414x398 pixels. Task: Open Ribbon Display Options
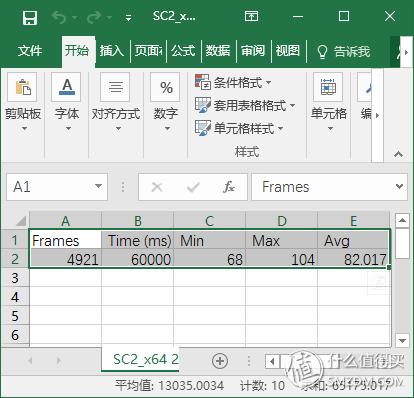coord(251,16)
